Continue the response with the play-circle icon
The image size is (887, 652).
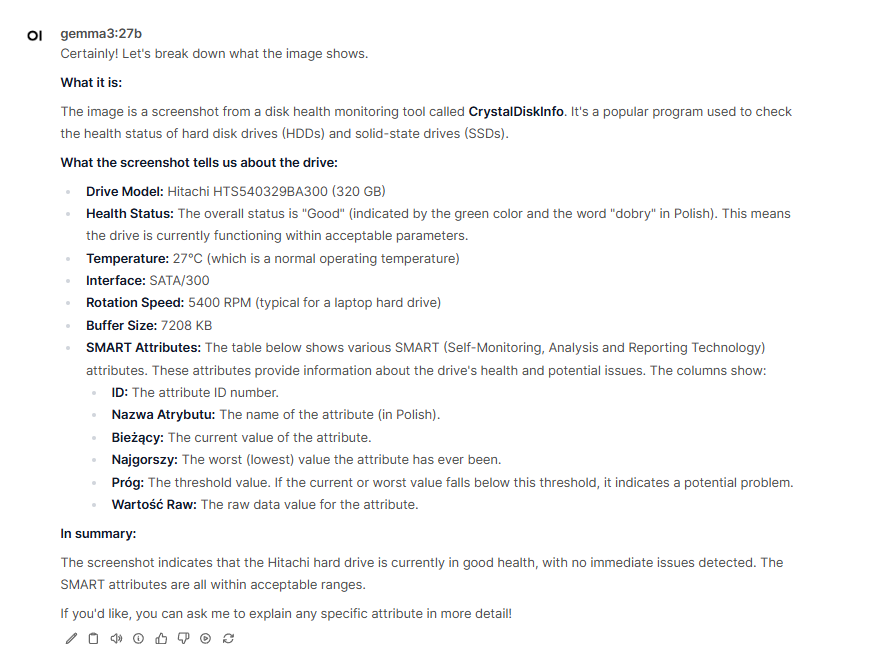205,638
